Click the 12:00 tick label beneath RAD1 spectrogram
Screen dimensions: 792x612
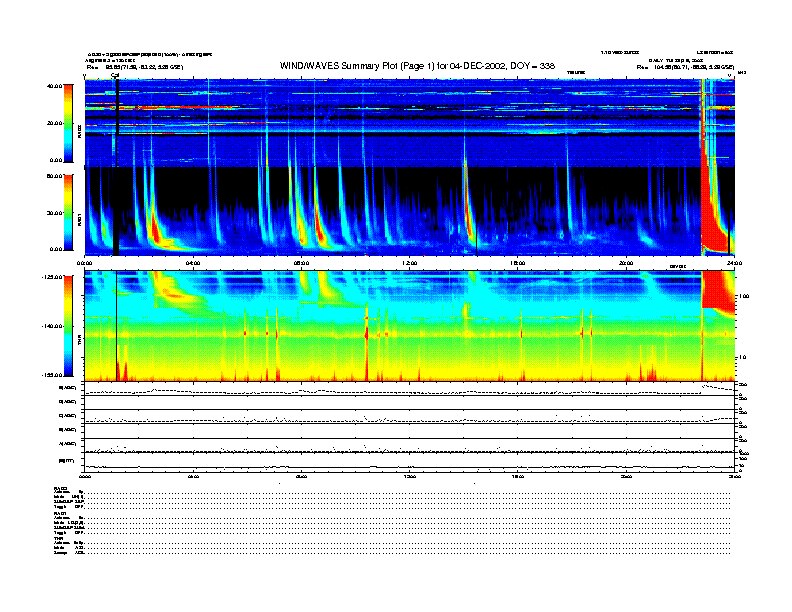(410, 263)
